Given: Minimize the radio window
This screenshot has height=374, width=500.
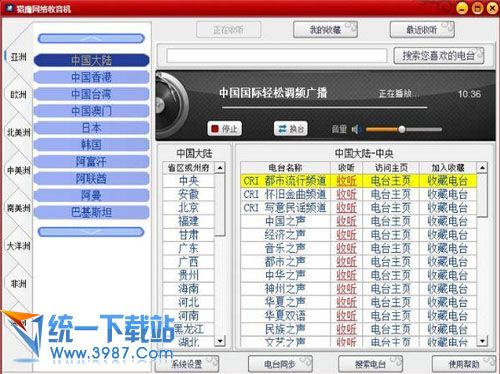Looking at the screenshot, I should pyautogui.click(x=462, y=8).
